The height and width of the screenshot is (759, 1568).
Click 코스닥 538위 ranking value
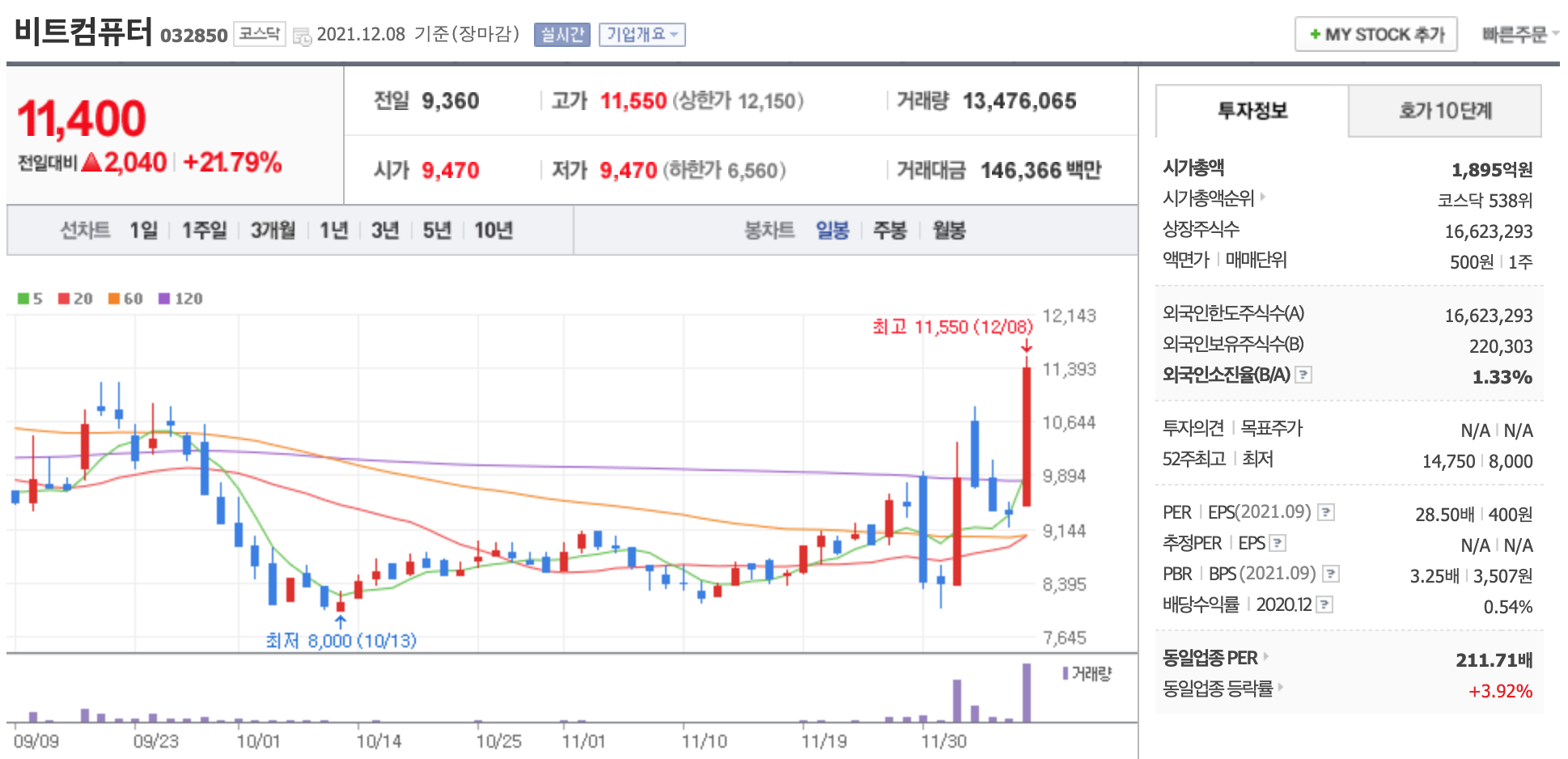pyautogui.click(x=1485, y=201)
